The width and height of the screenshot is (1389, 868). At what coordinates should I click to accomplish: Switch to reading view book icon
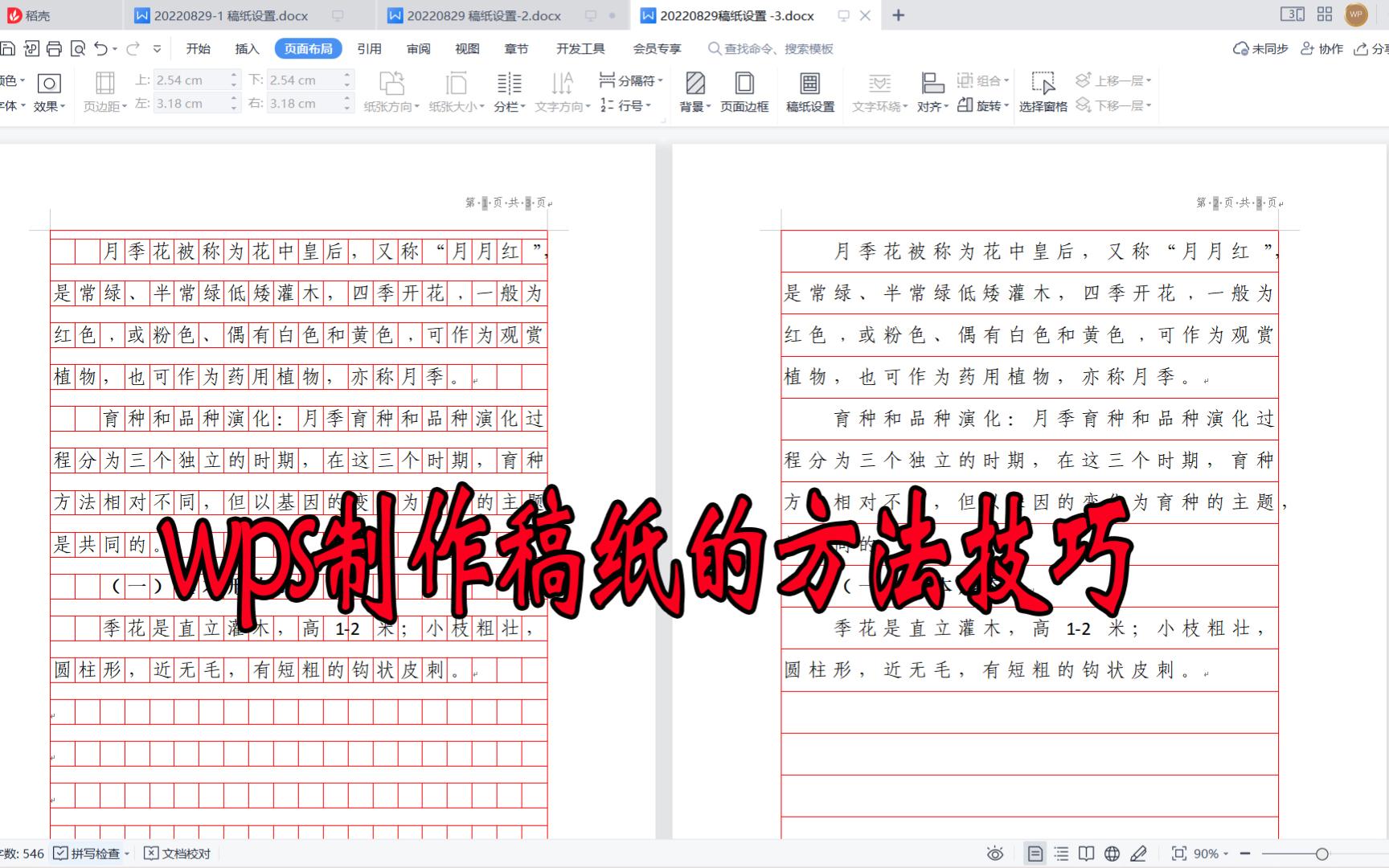point(1087,854)
